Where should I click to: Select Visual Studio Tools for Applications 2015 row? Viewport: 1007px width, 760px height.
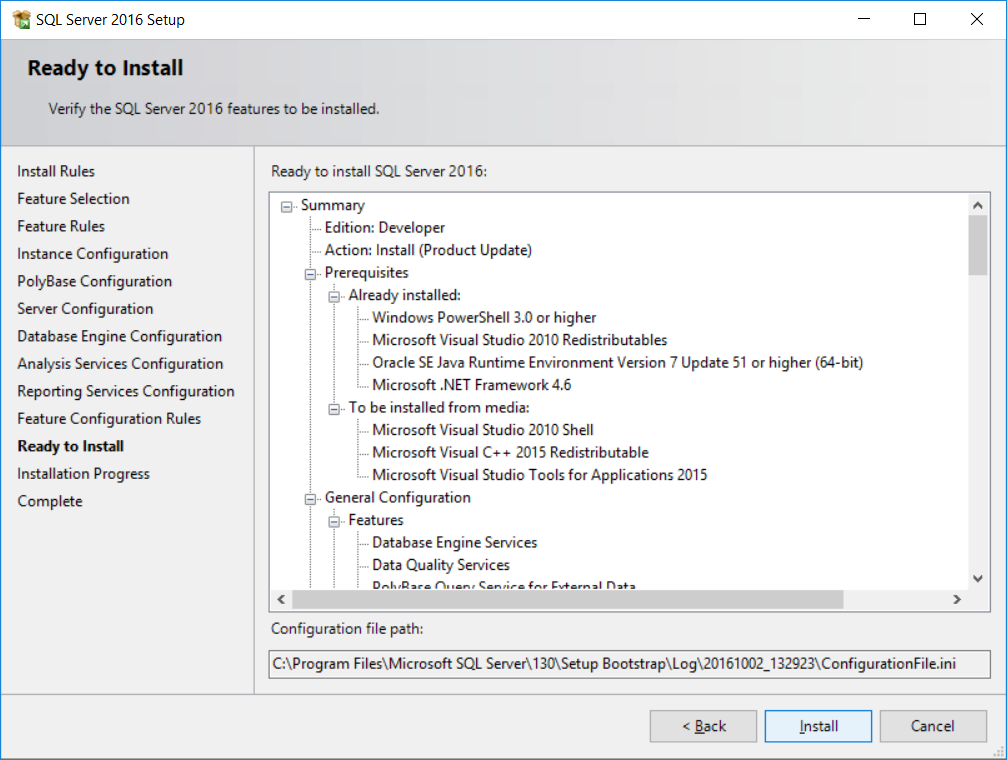(540, 475)
